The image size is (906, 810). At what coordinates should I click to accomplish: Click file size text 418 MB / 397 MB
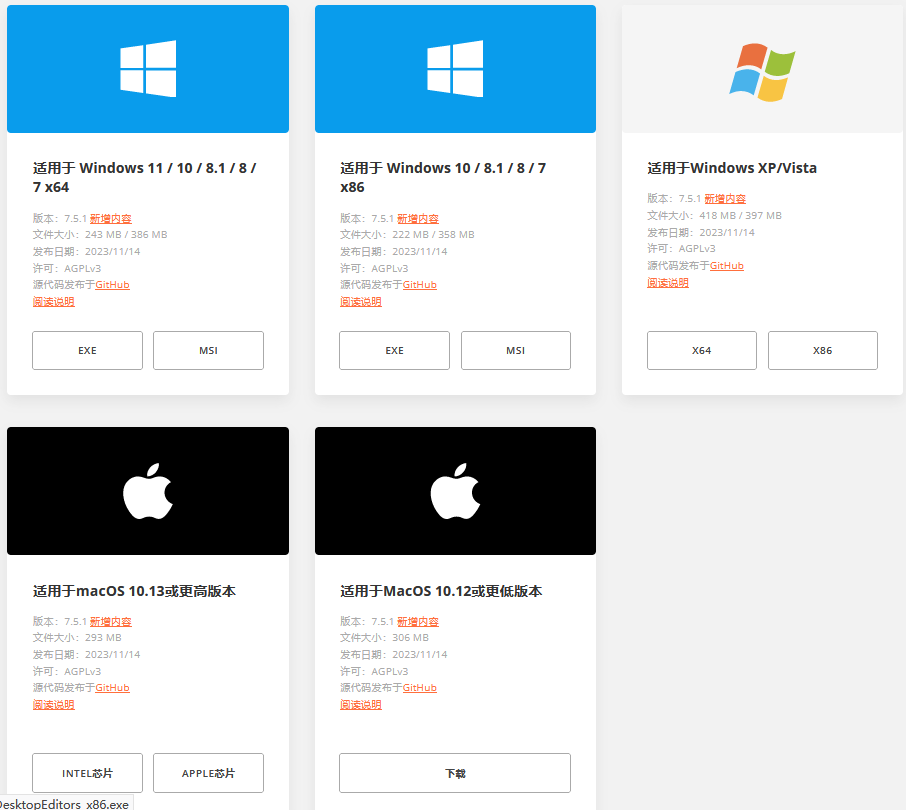point(741,215)
